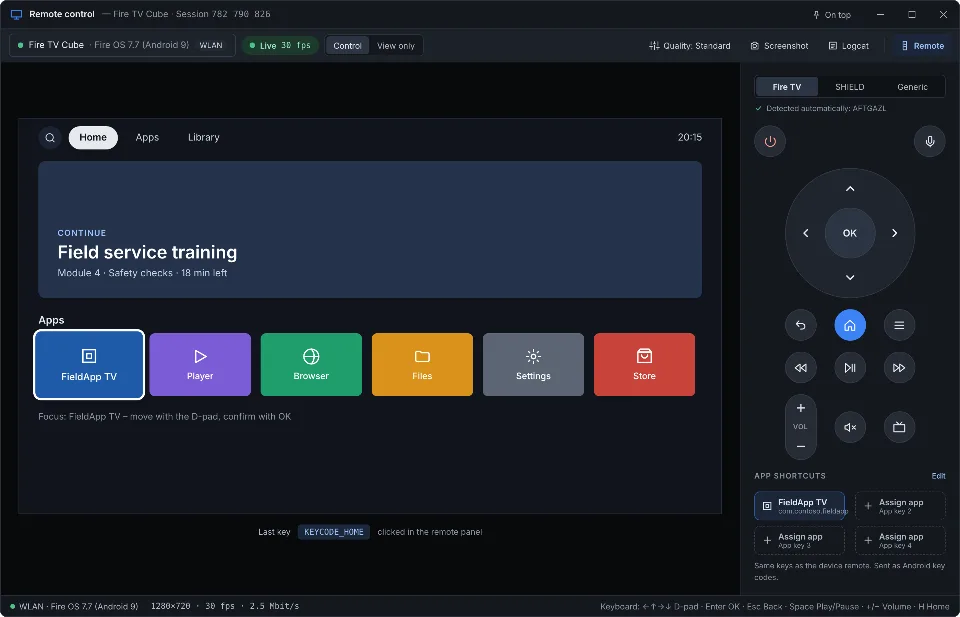Click the remote's back arrow button
960x617 pixels.
800,325
